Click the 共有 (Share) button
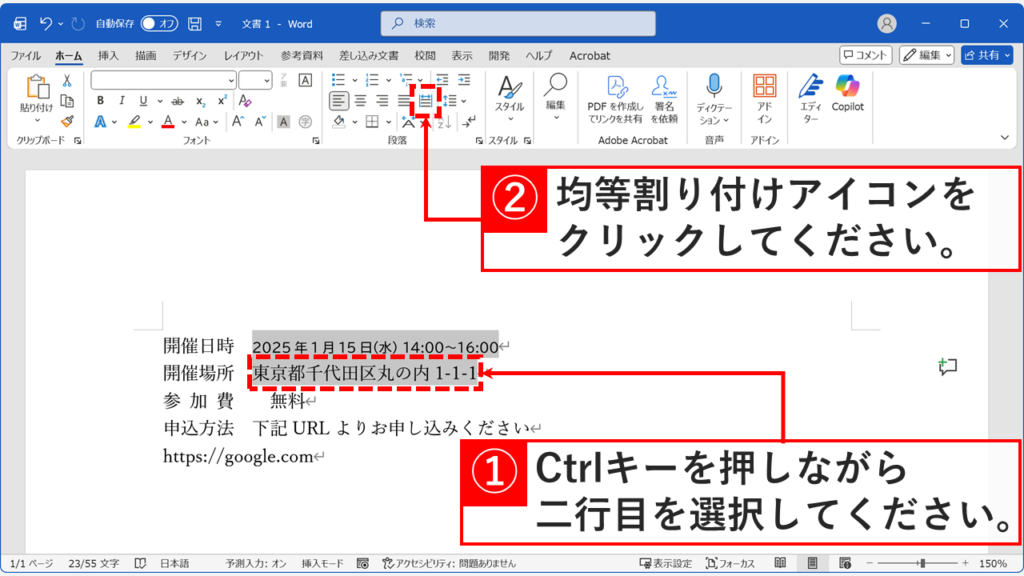 (x=988, y=55)
